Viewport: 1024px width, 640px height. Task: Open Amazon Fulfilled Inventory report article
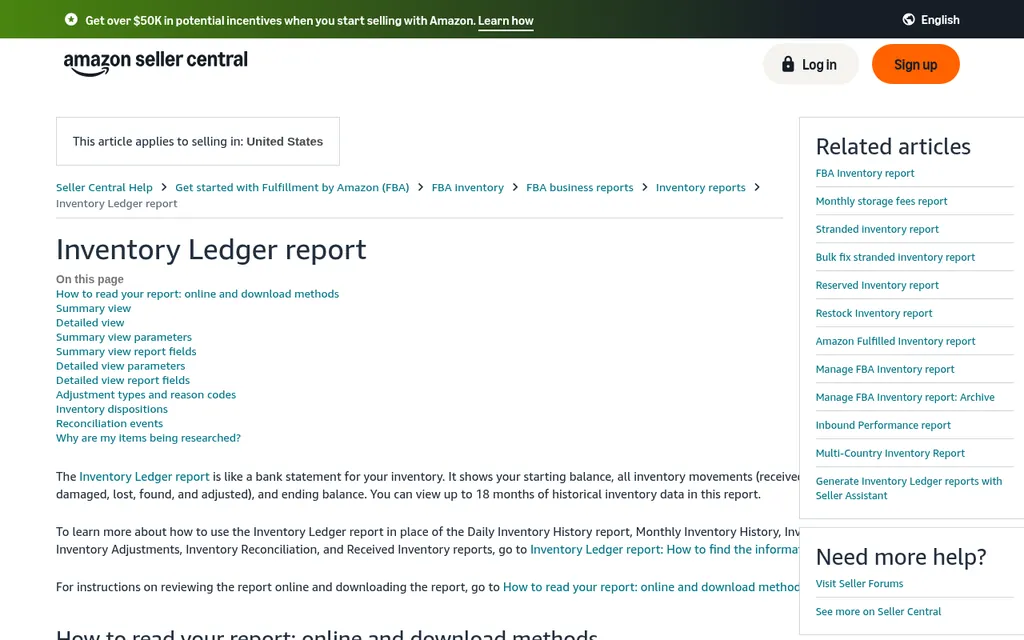pyautogui.click(x=895, y=342)
